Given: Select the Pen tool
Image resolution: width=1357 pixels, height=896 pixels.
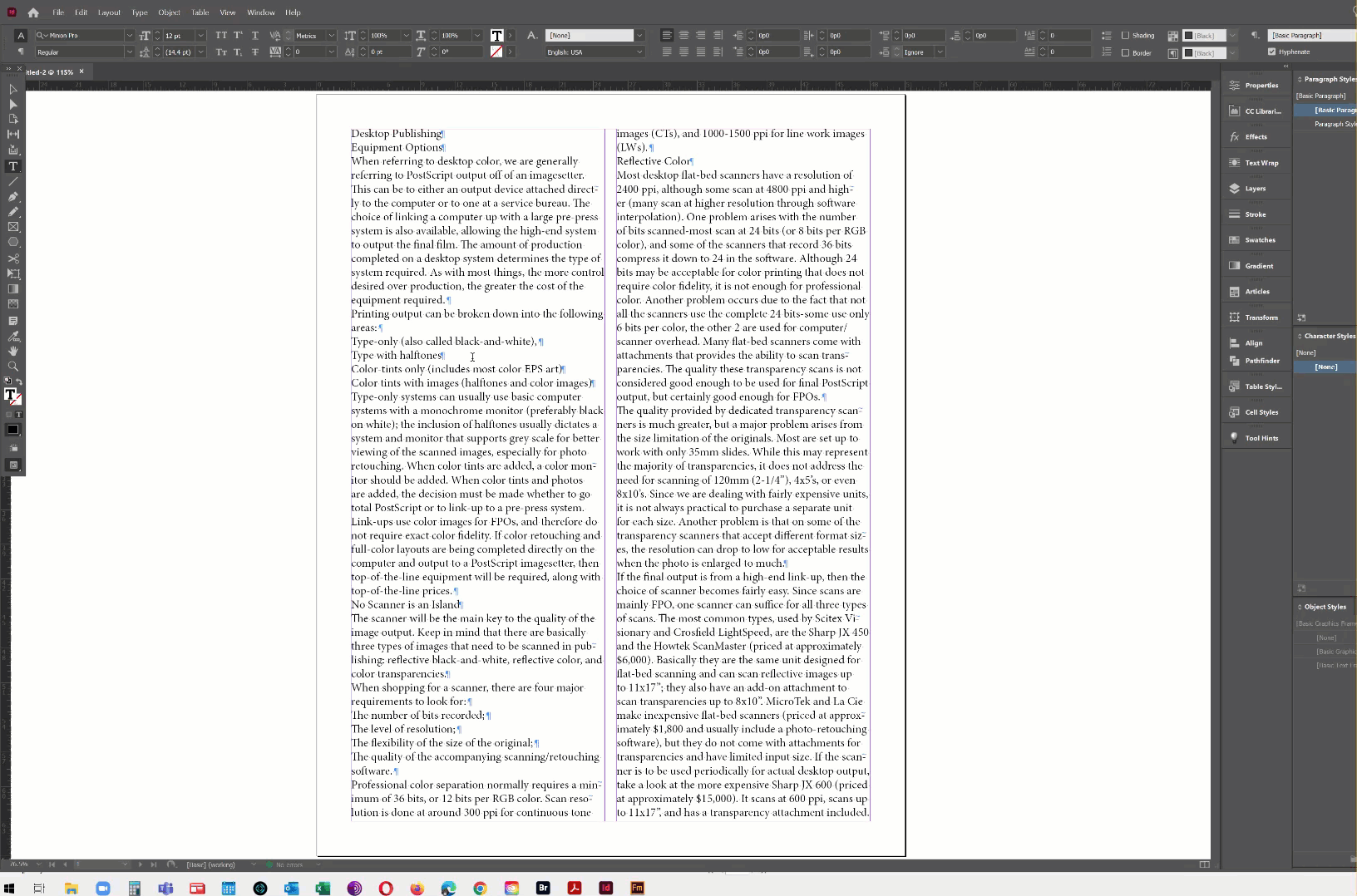Looking at the screenshot, I should [x=12, y=197].
